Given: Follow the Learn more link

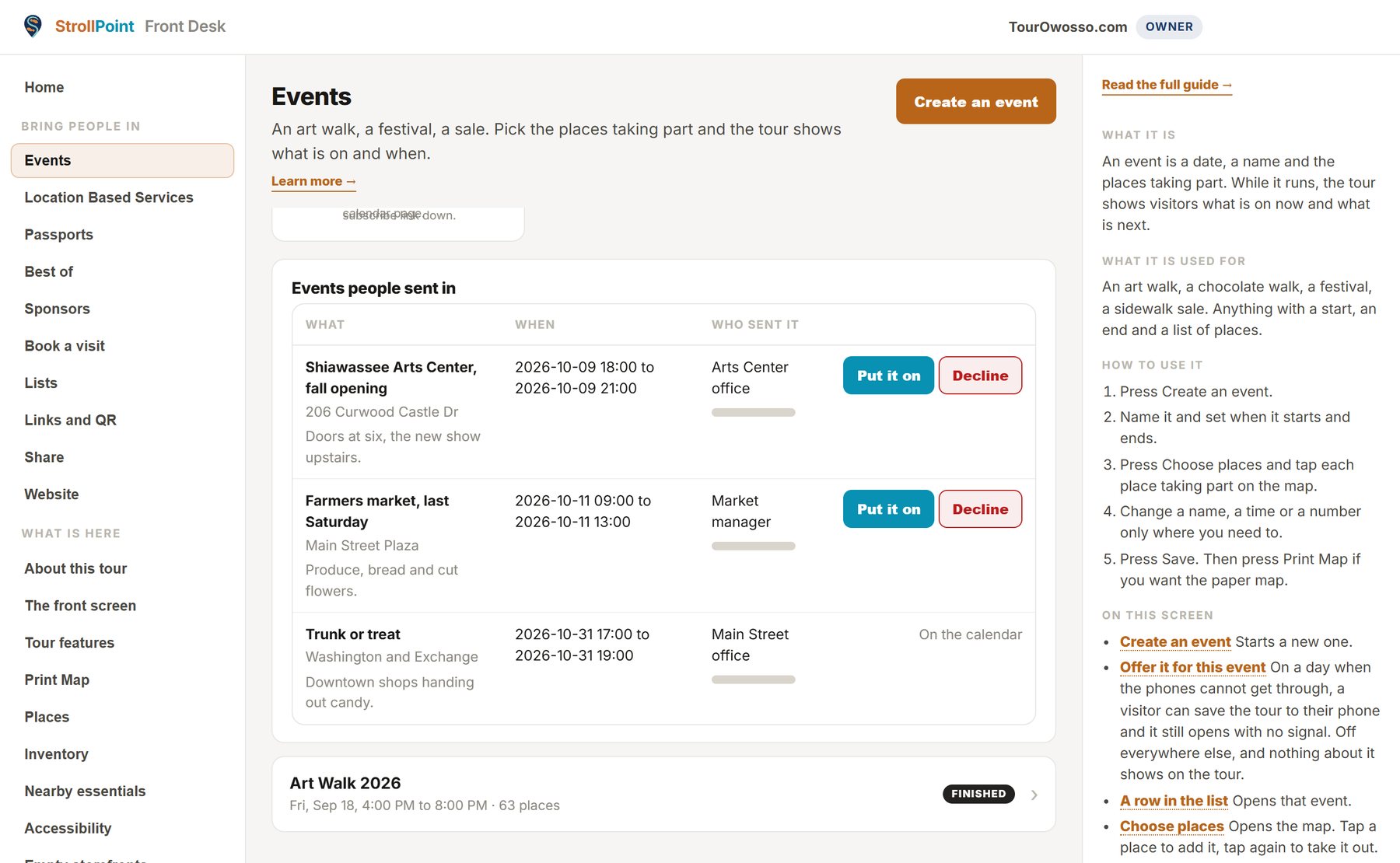Looking at the screenshot, I should [x=313, y=181].
